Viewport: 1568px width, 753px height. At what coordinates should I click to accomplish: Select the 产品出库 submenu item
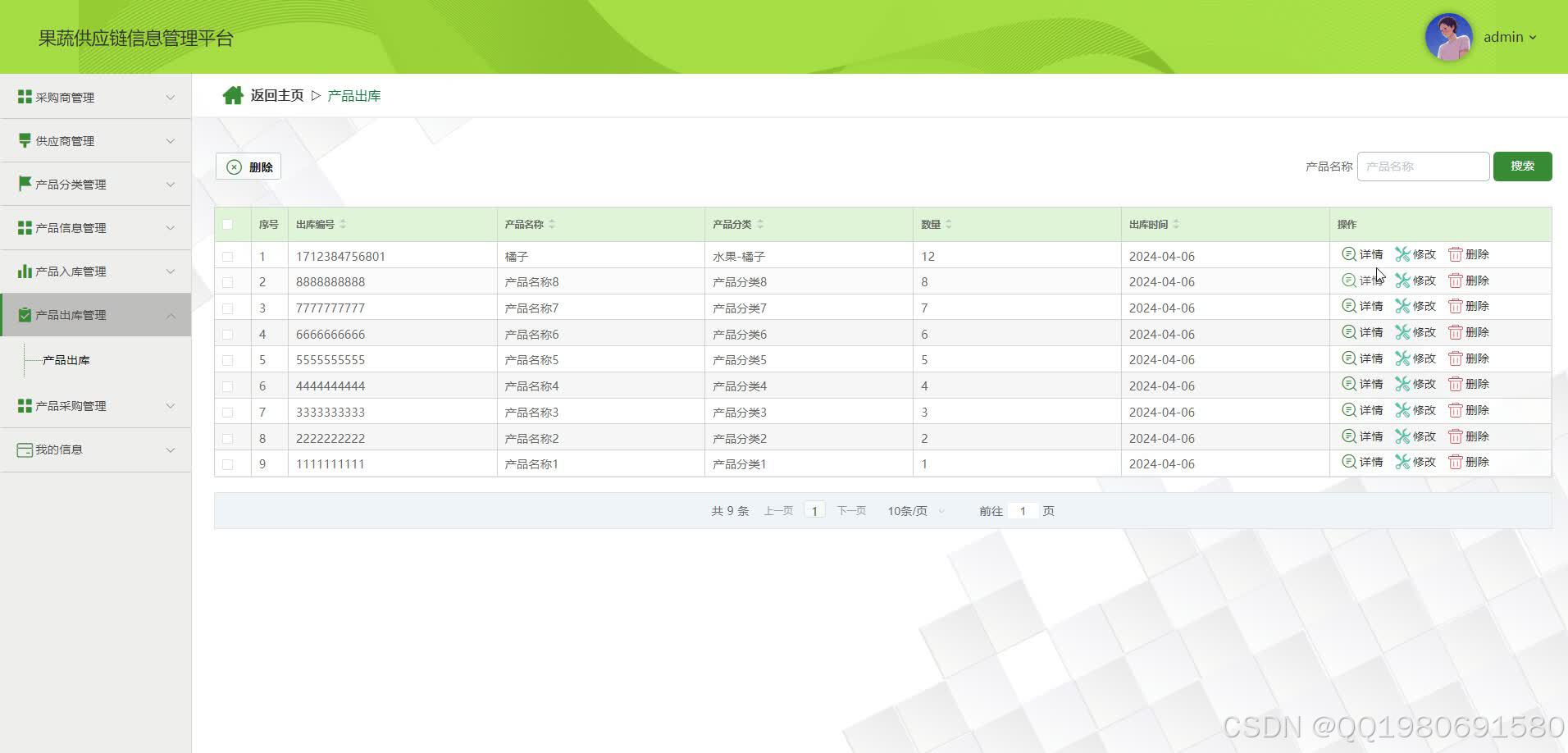[x=66, y=360]
